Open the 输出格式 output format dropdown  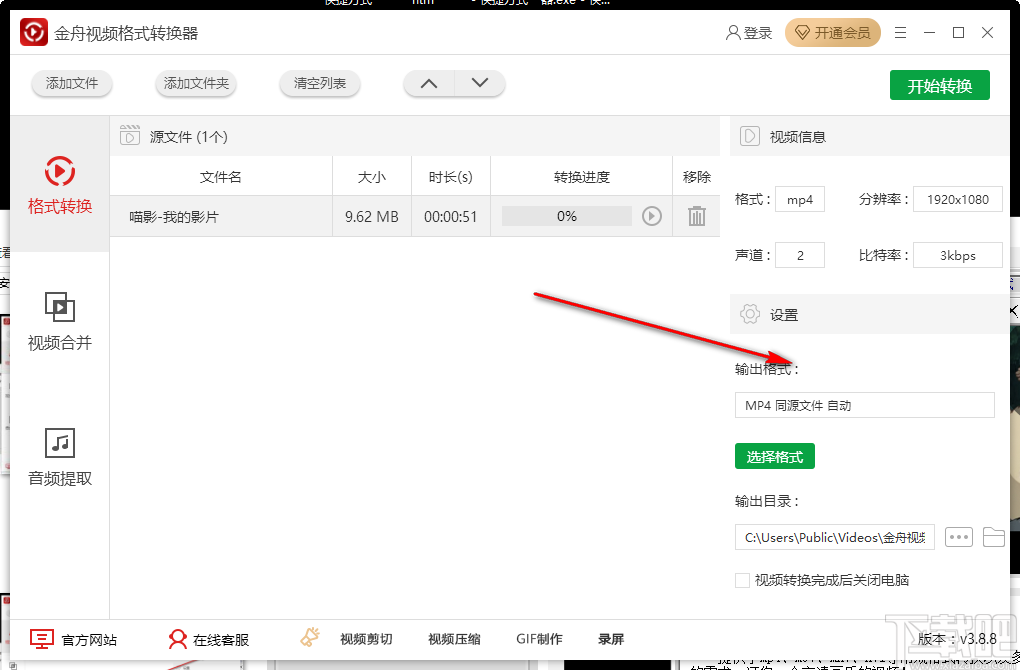pyautogui.click(x=864, y=405)
